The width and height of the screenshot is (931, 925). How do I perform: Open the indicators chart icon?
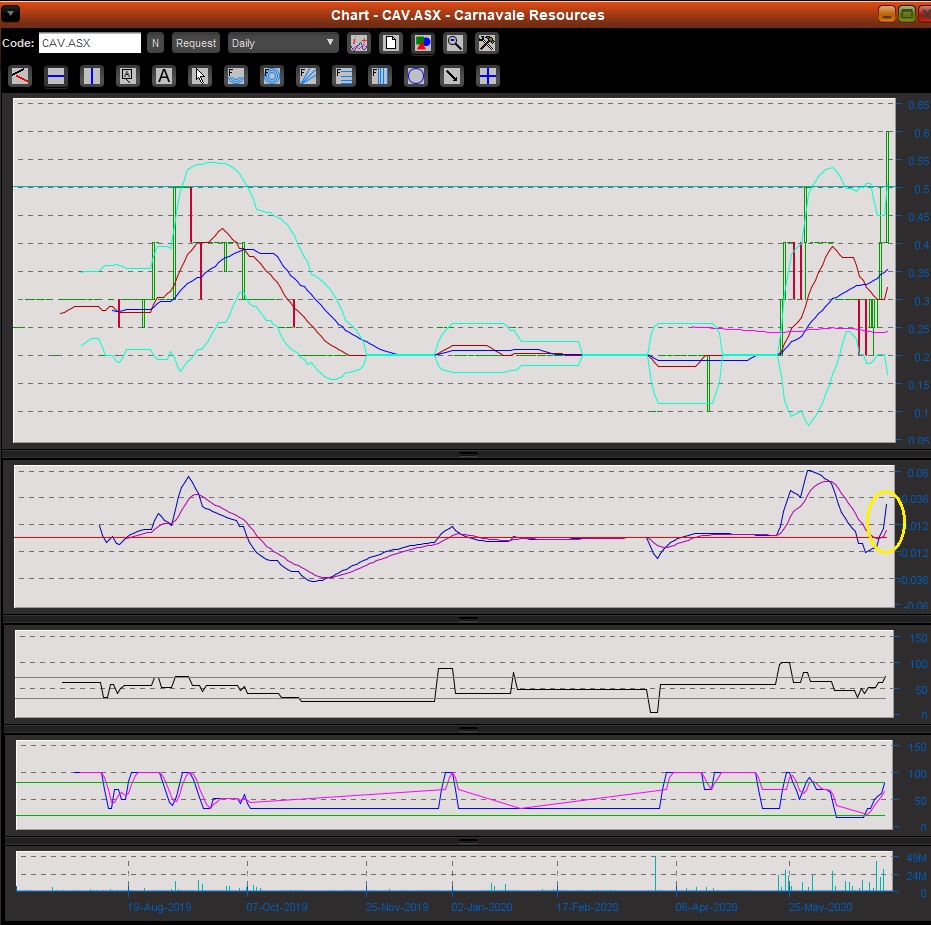pos(359,43)
